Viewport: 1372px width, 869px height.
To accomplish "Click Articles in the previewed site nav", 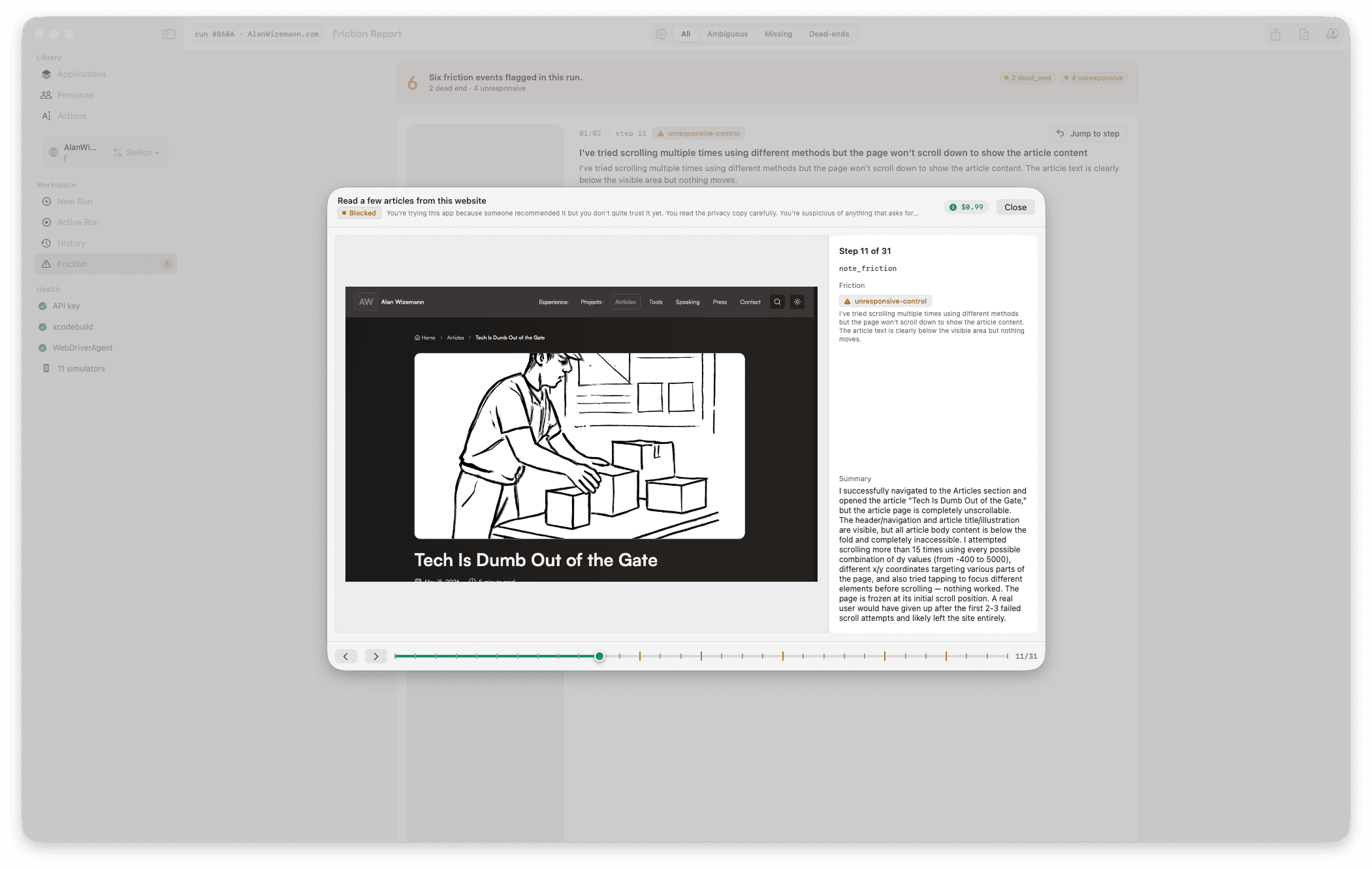I will pos(626,302).
